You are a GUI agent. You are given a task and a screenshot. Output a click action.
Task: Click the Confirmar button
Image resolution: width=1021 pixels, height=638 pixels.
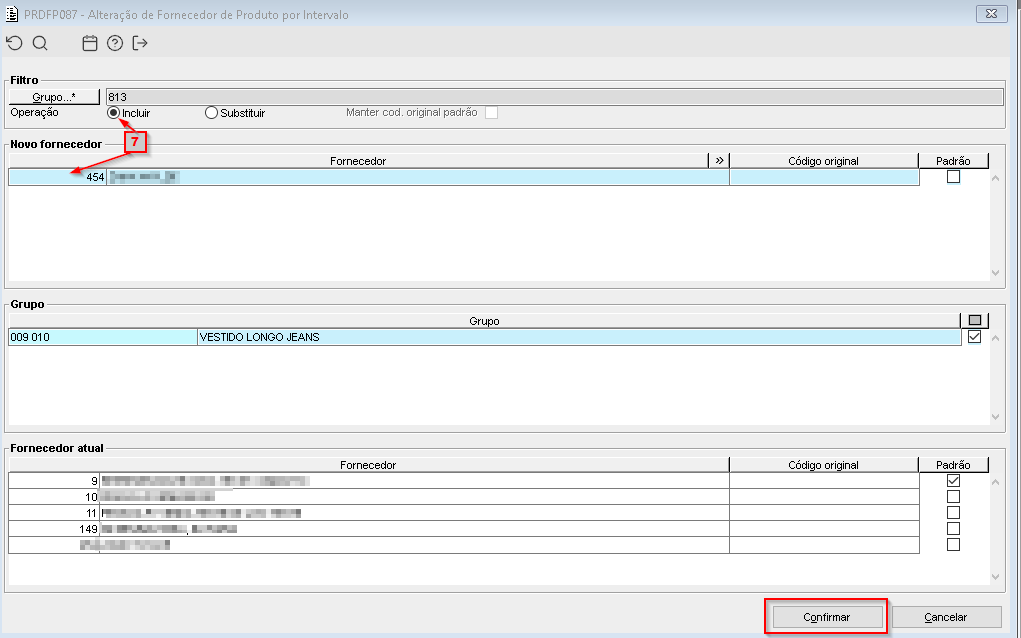826,617
